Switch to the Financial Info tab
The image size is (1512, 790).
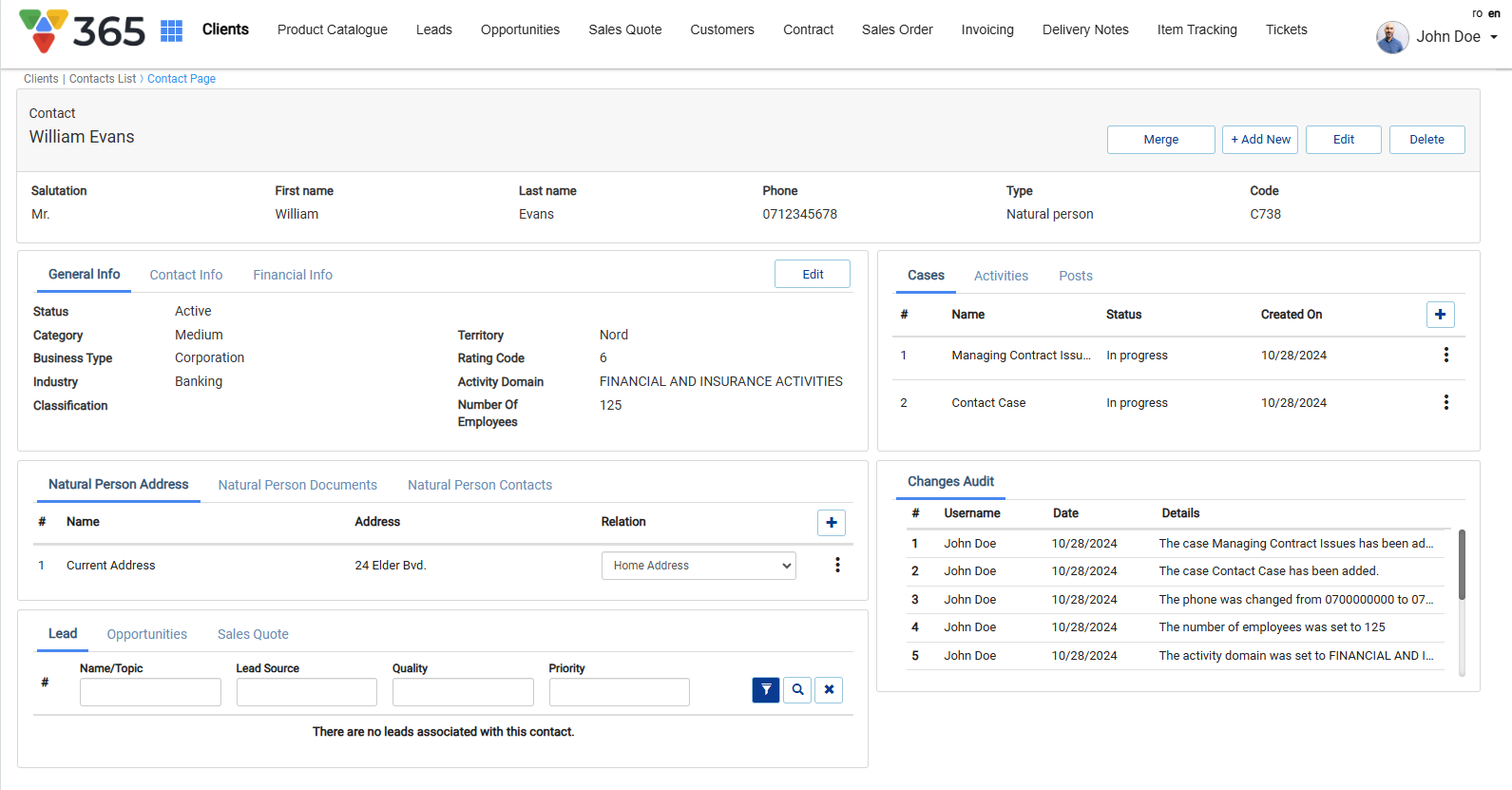292,275
